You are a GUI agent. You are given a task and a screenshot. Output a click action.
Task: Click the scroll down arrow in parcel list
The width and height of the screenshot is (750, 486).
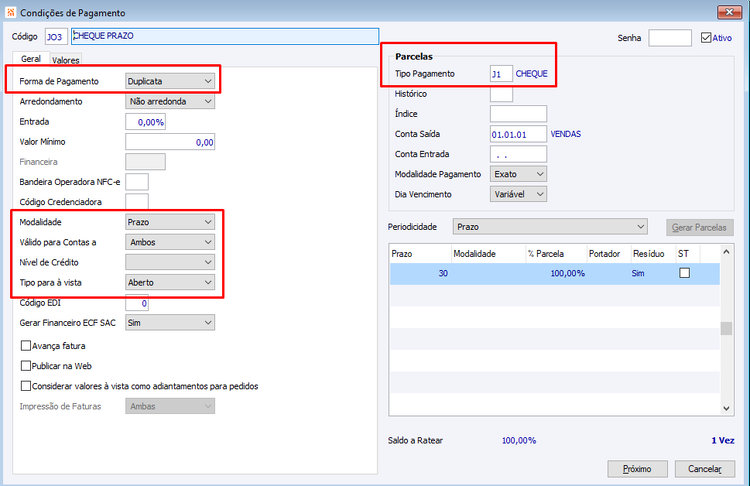726,408
